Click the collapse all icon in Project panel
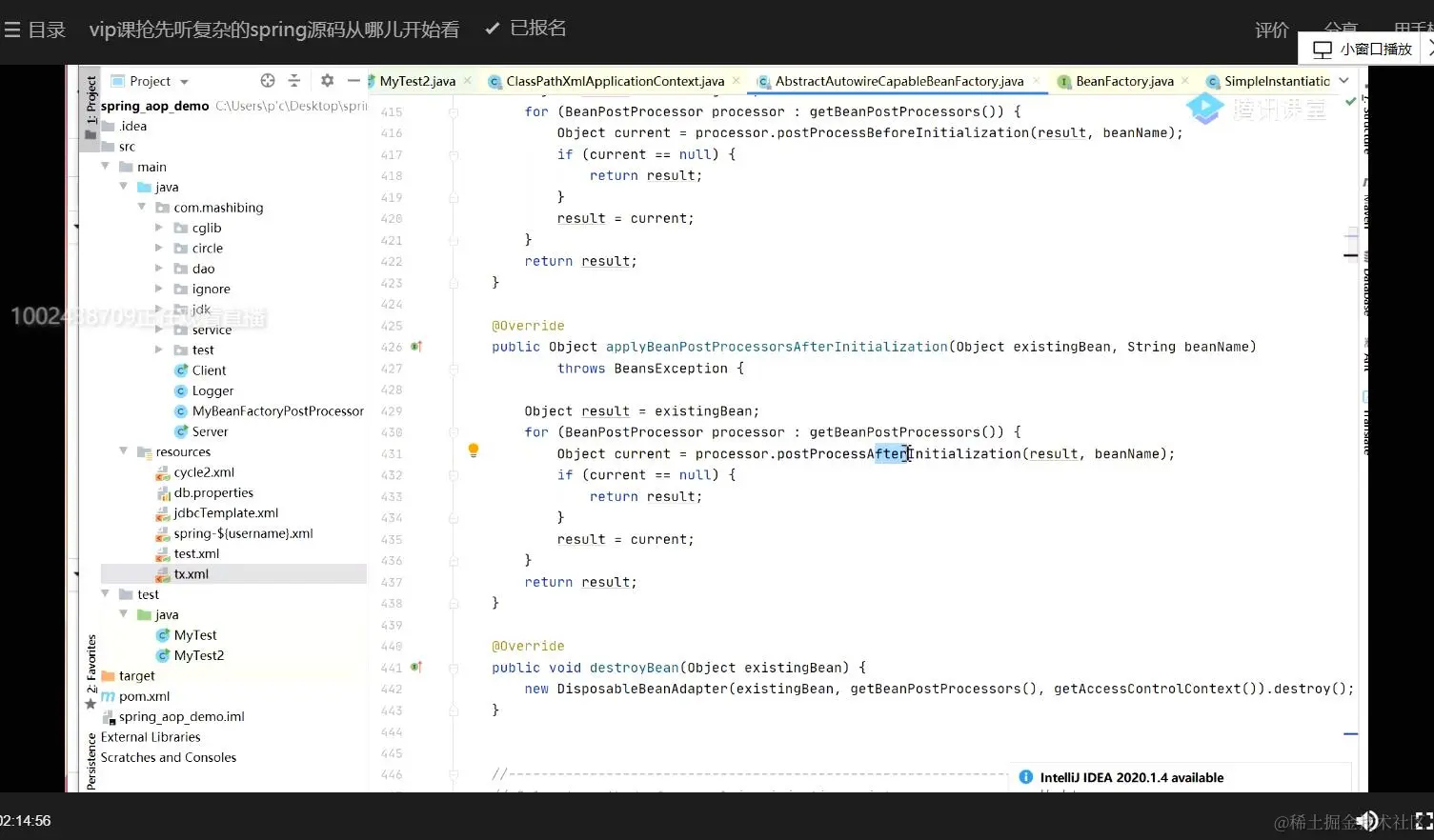The image size is (1434, 840). pos(293,81)
